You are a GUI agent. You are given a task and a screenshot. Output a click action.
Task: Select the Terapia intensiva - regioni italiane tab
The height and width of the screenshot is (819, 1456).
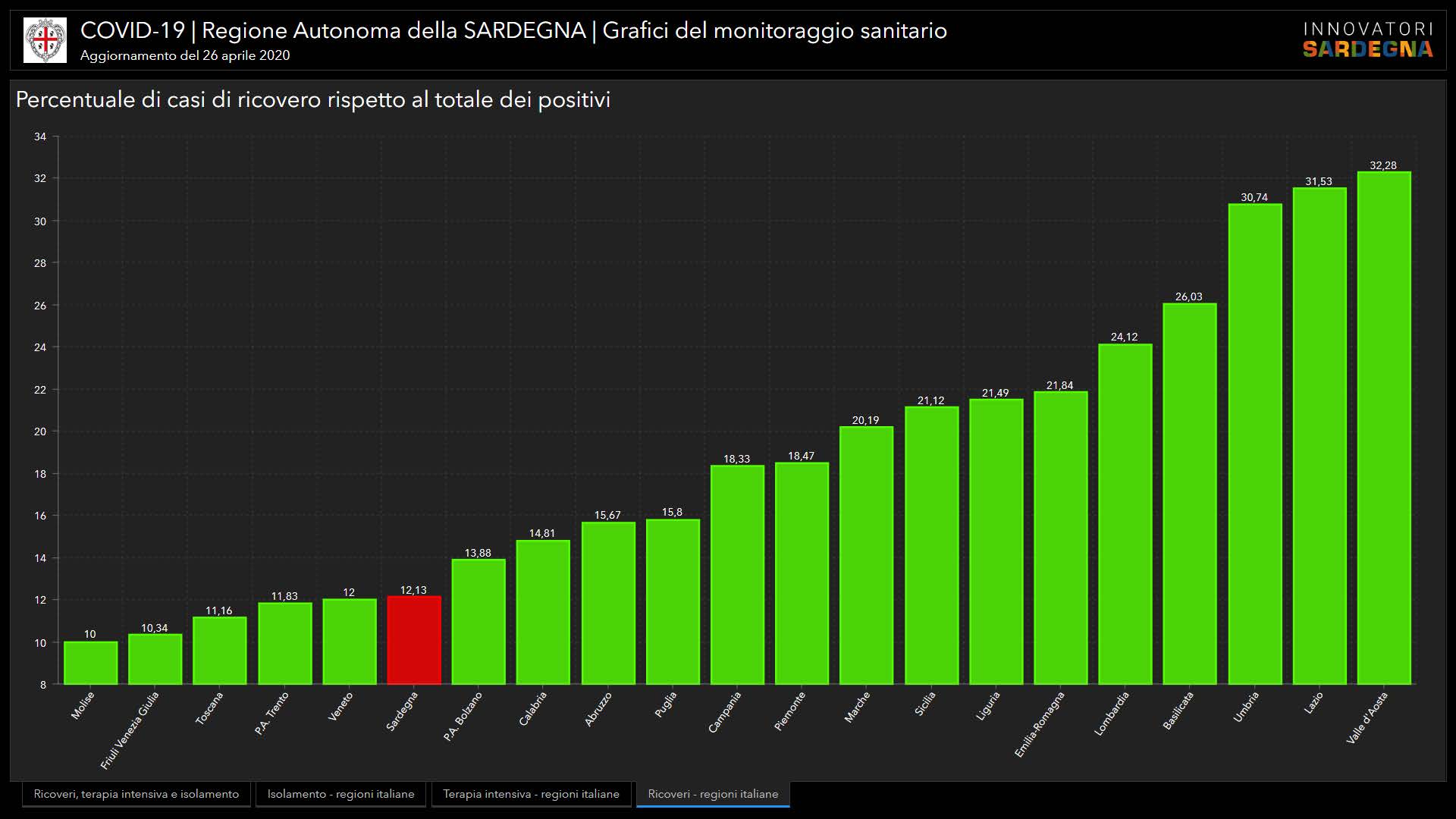pyautogui.click(x=531, y=794)
